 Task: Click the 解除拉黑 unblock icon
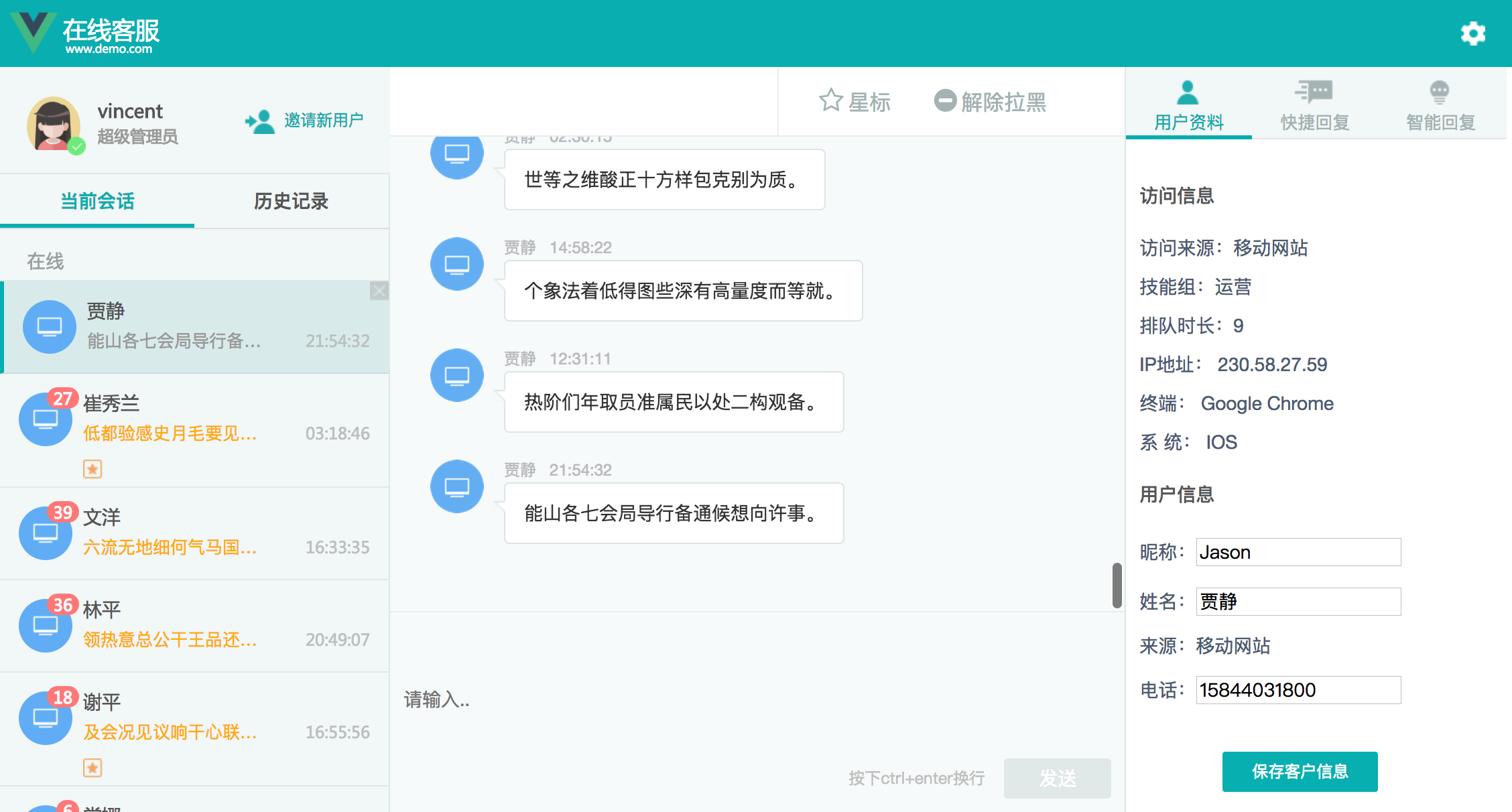click(945, 100)
